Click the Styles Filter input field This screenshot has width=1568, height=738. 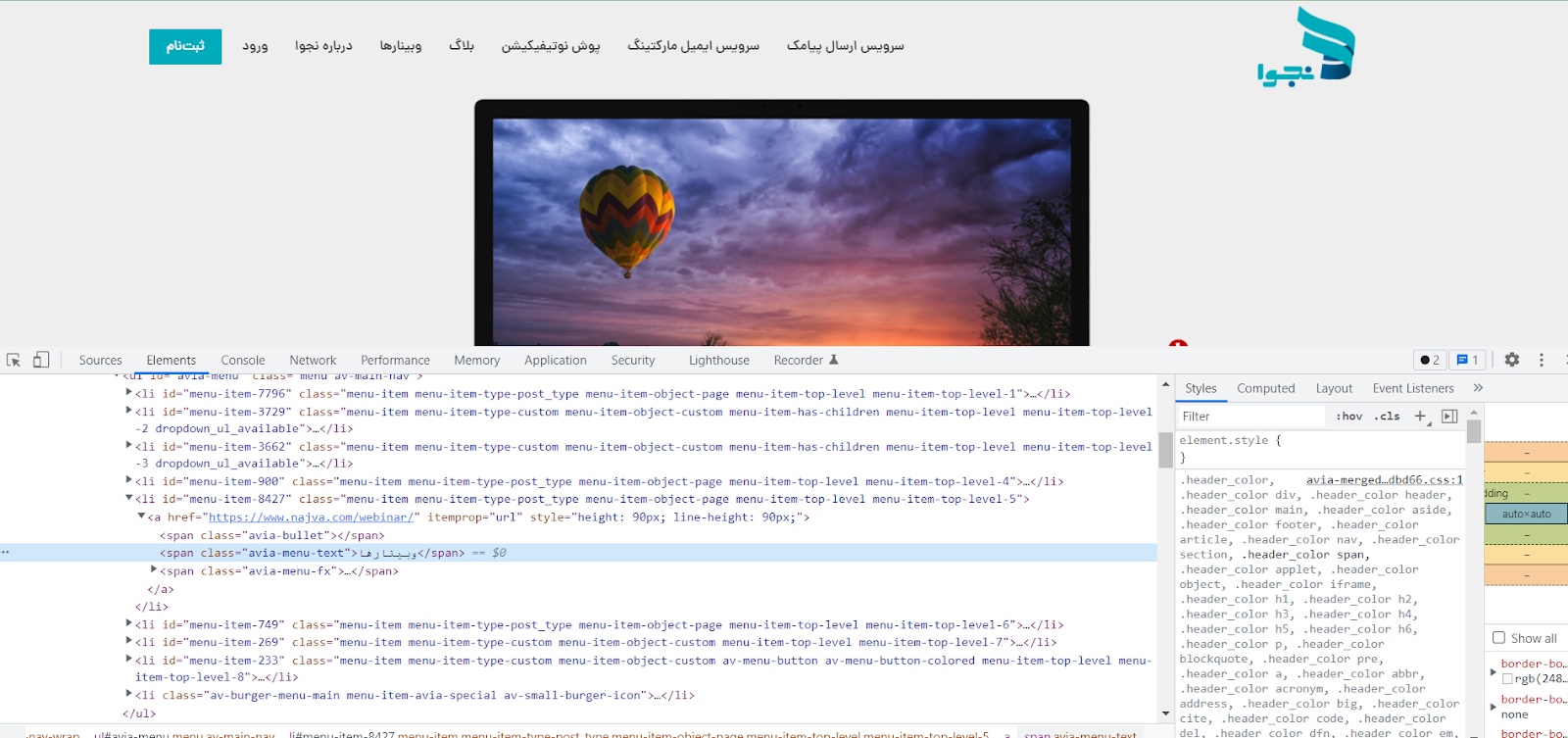(1252, 417)
